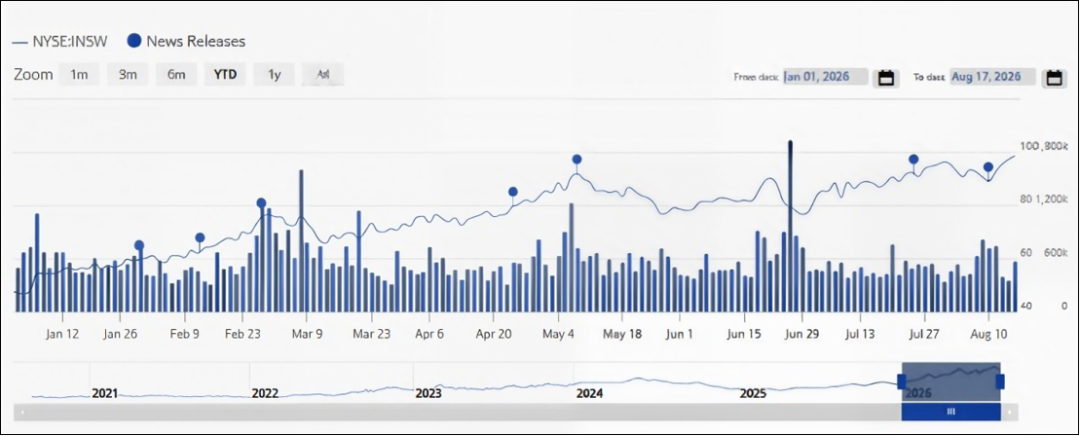Viewport: 1080px width, 436px height.
Task: Open the news release marker near Feb 23
Action: (261, 203)
